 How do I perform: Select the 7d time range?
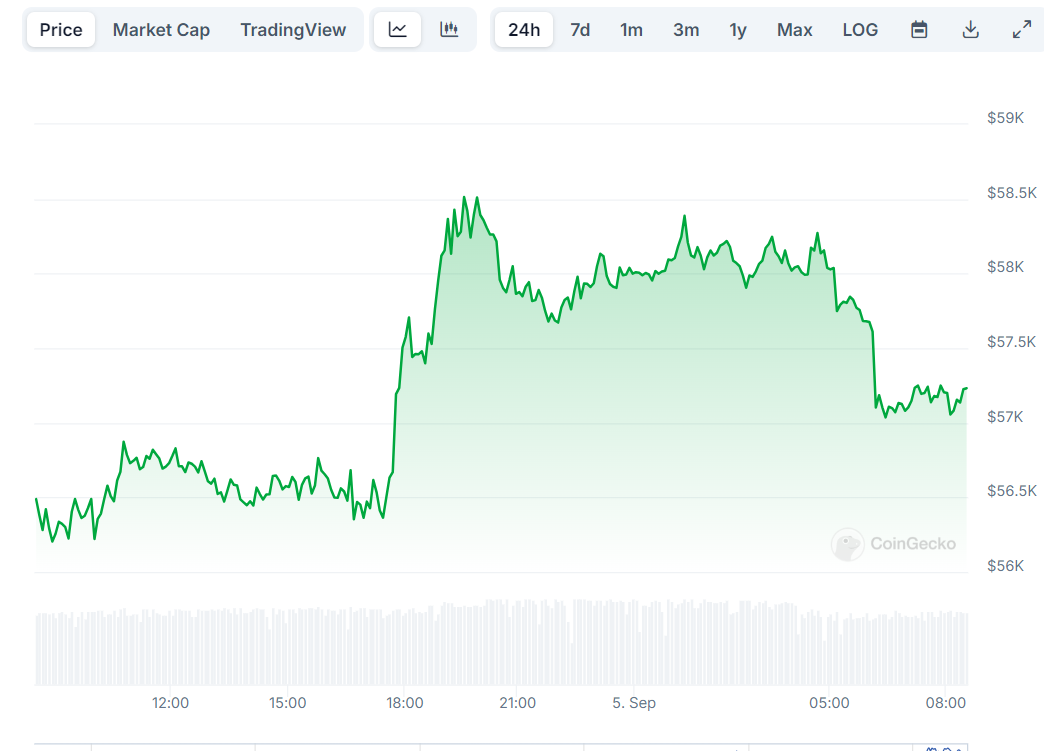(580, 29)
